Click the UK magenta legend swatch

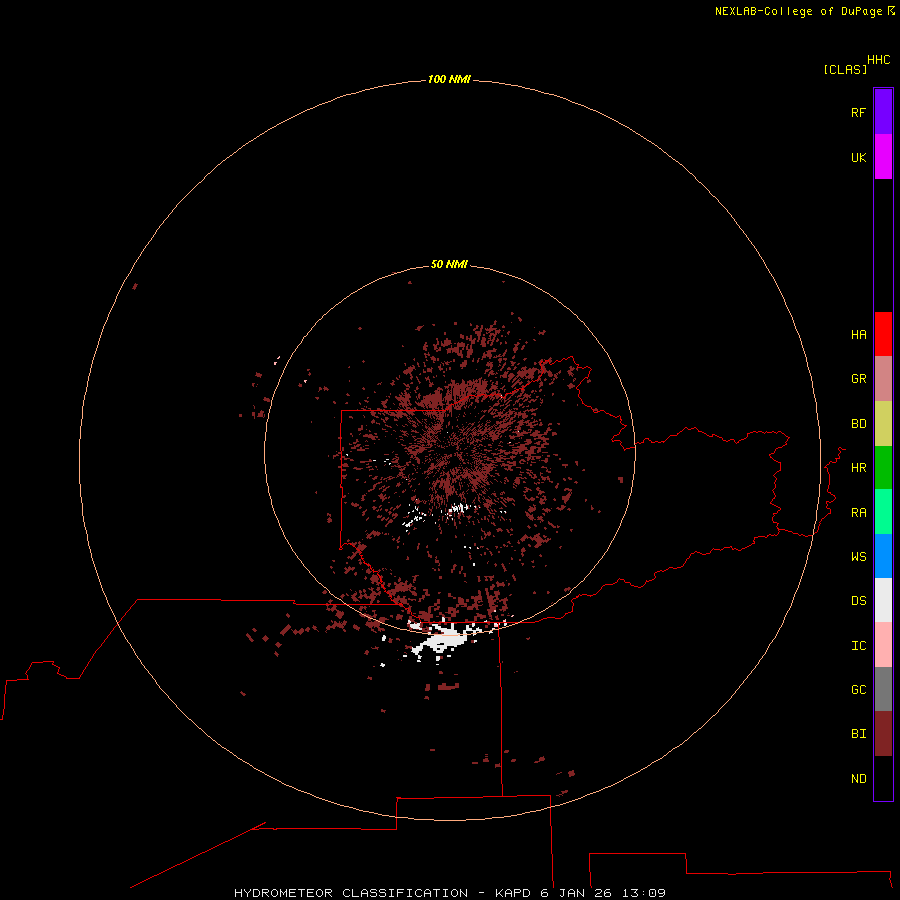pyautogui.click(x=883, y=157)
